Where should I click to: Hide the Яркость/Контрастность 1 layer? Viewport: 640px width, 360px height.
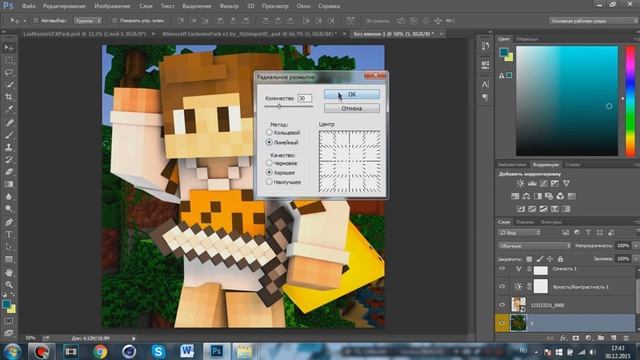(x=502, y=287)
